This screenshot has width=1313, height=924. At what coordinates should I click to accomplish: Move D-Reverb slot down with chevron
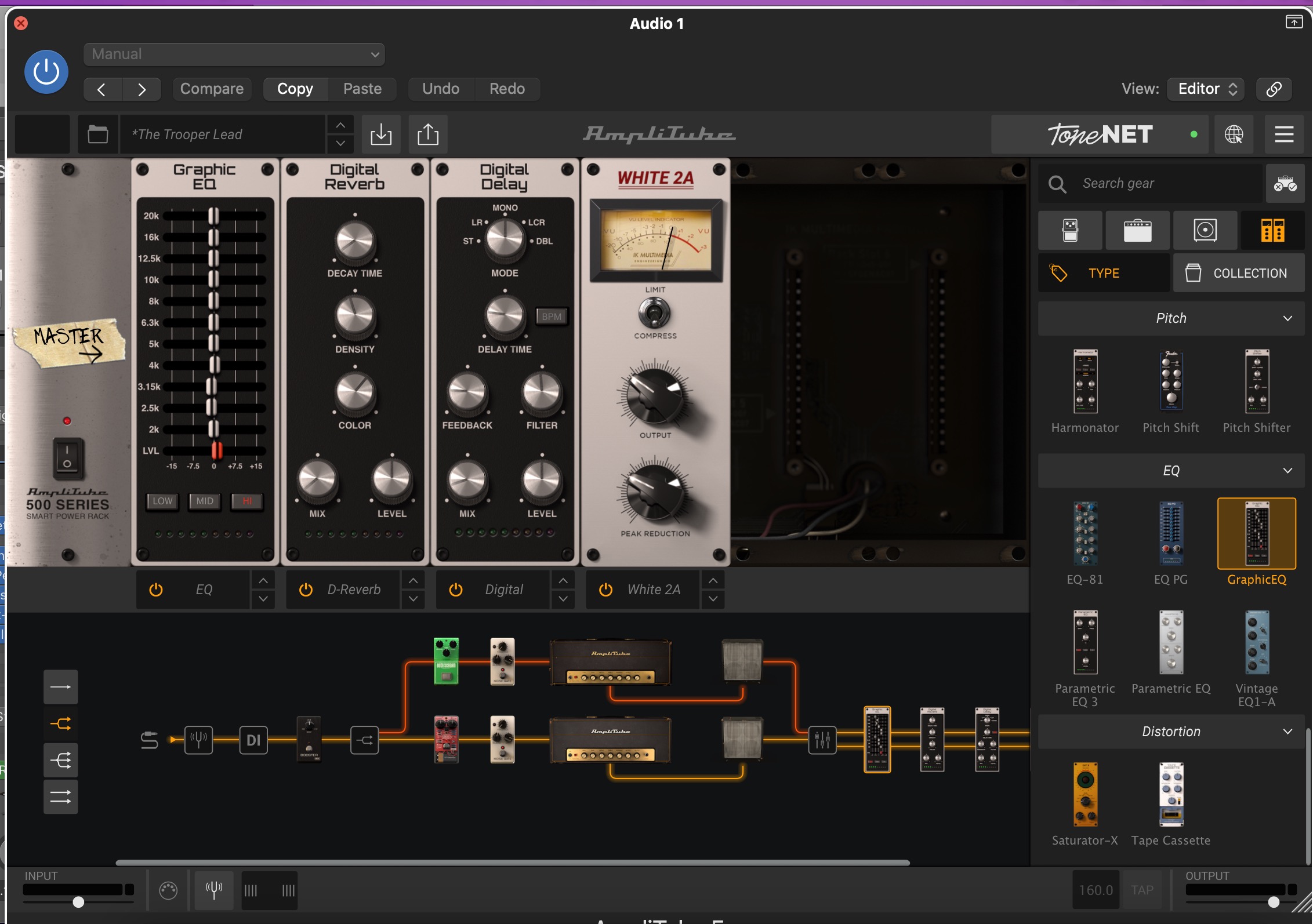click(x=413, y=599)
